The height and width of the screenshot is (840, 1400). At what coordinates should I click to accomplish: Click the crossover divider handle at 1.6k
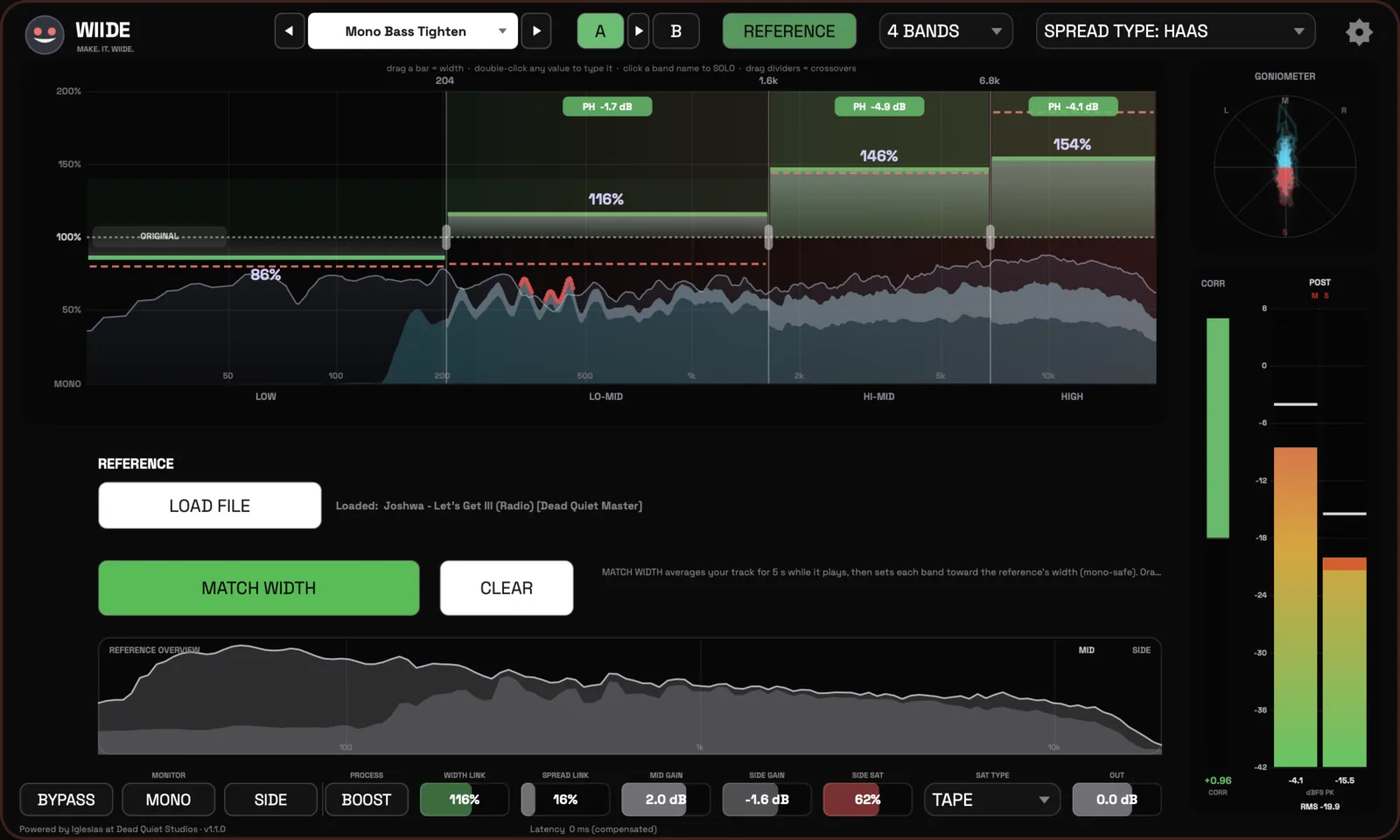(x=768, y=237)
